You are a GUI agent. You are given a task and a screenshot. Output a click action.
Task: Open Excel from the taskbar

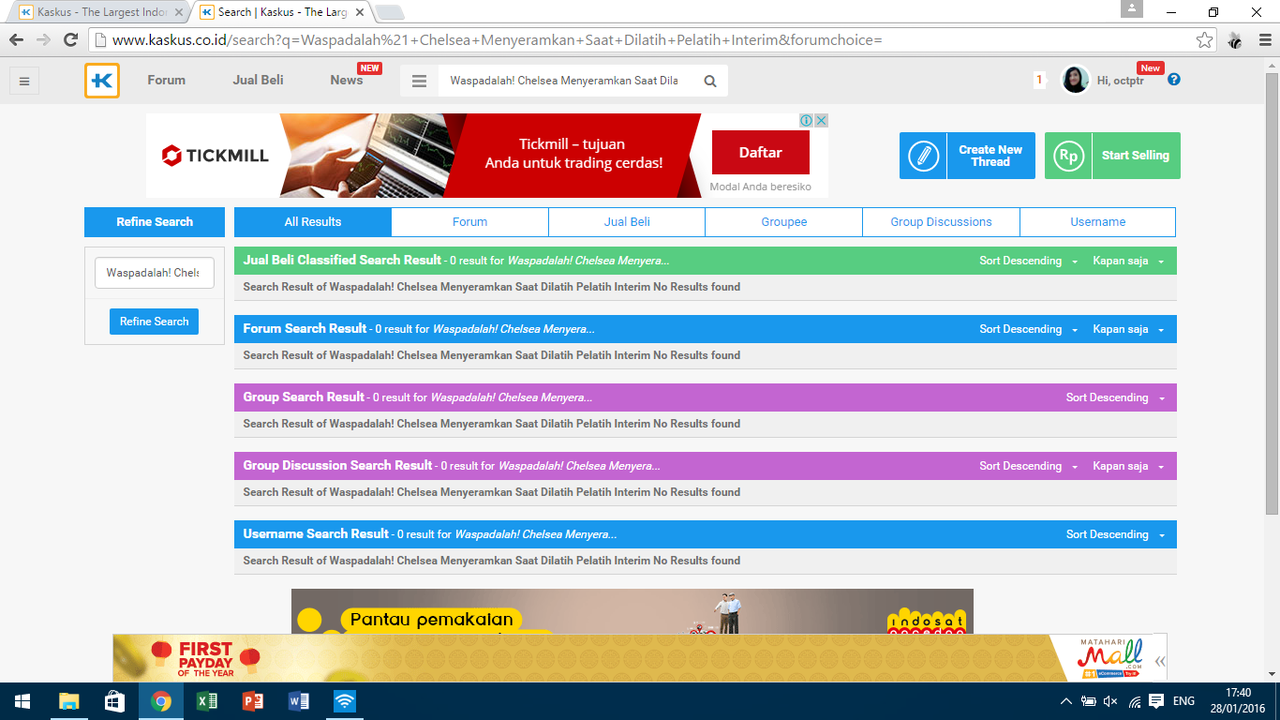[207, 701]
